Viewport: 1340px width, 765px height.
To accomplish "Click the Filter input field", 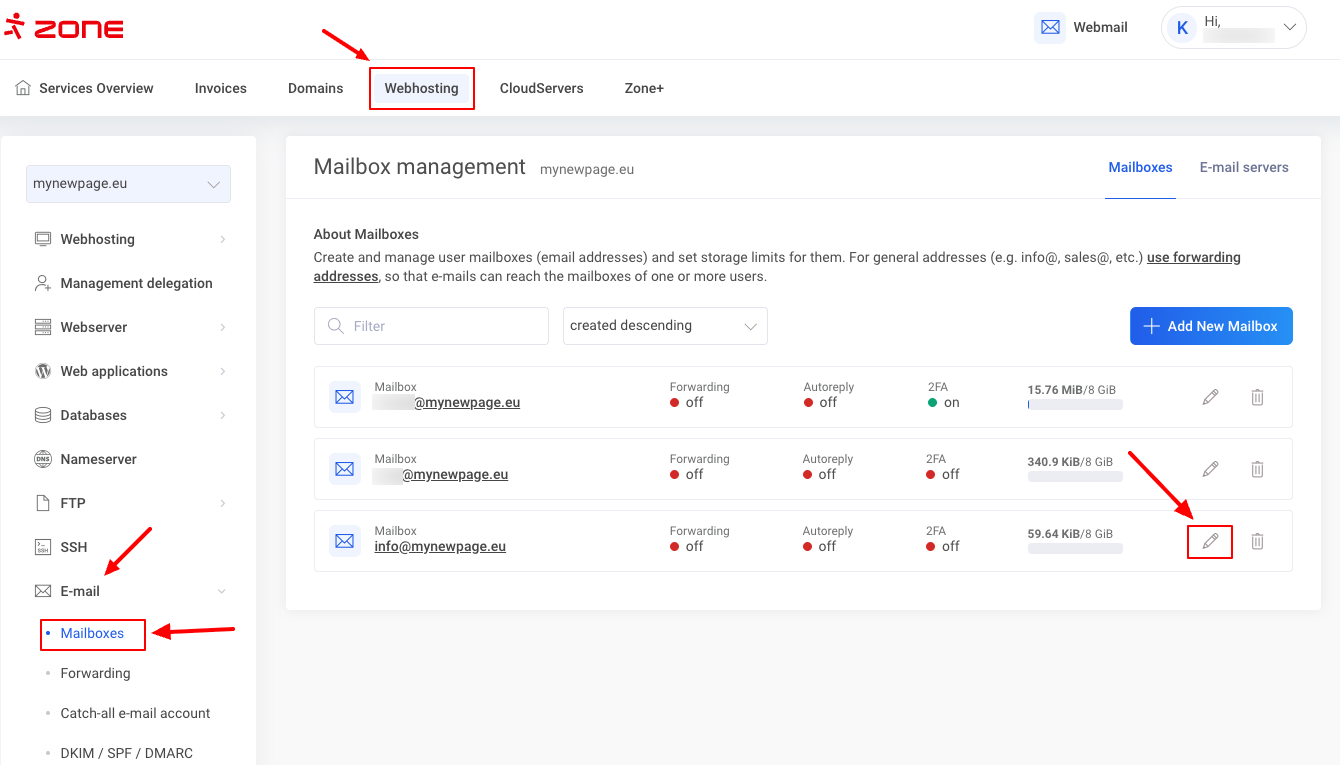I will [x=431, y=326].
